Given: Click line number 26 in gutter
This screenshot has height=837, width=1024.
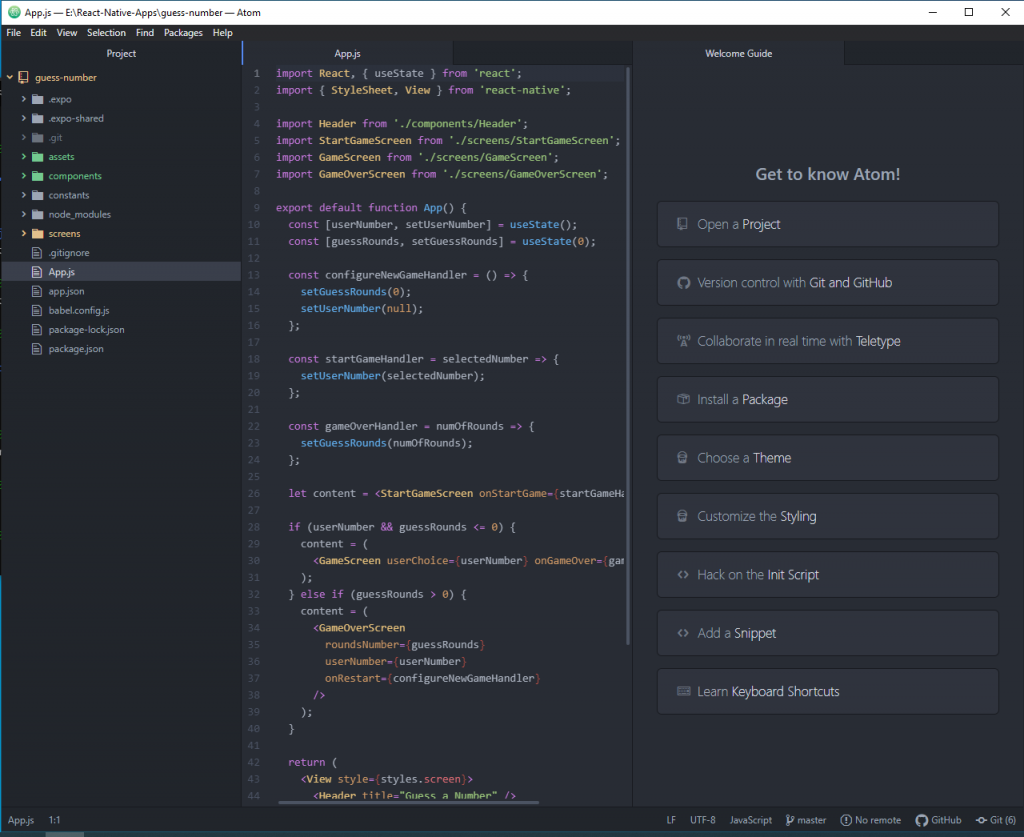Looking at the screenshot, I should [253, 494].
